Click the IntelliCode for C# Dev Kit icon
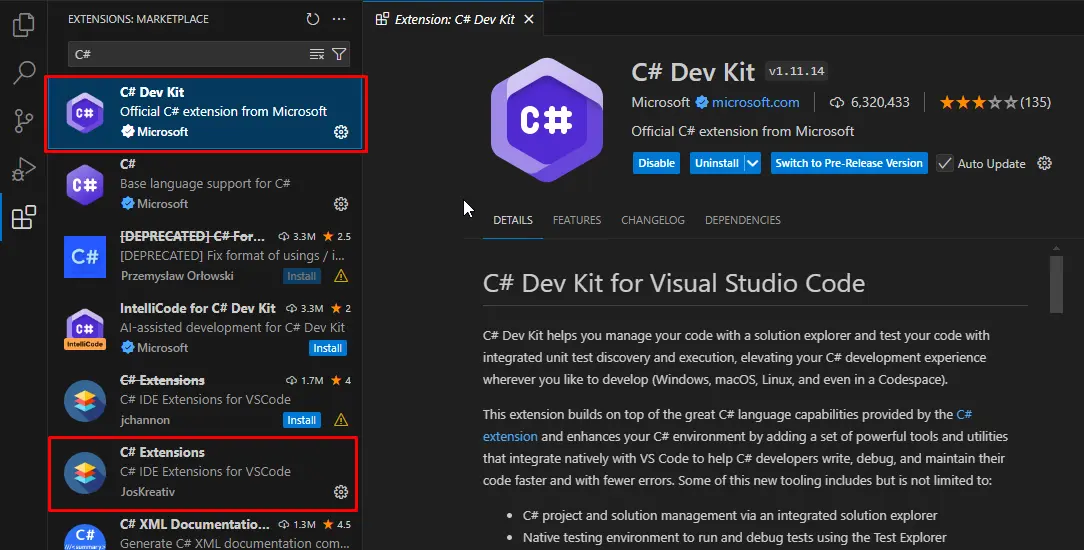 pyautogui.click(x=85, y=329)
